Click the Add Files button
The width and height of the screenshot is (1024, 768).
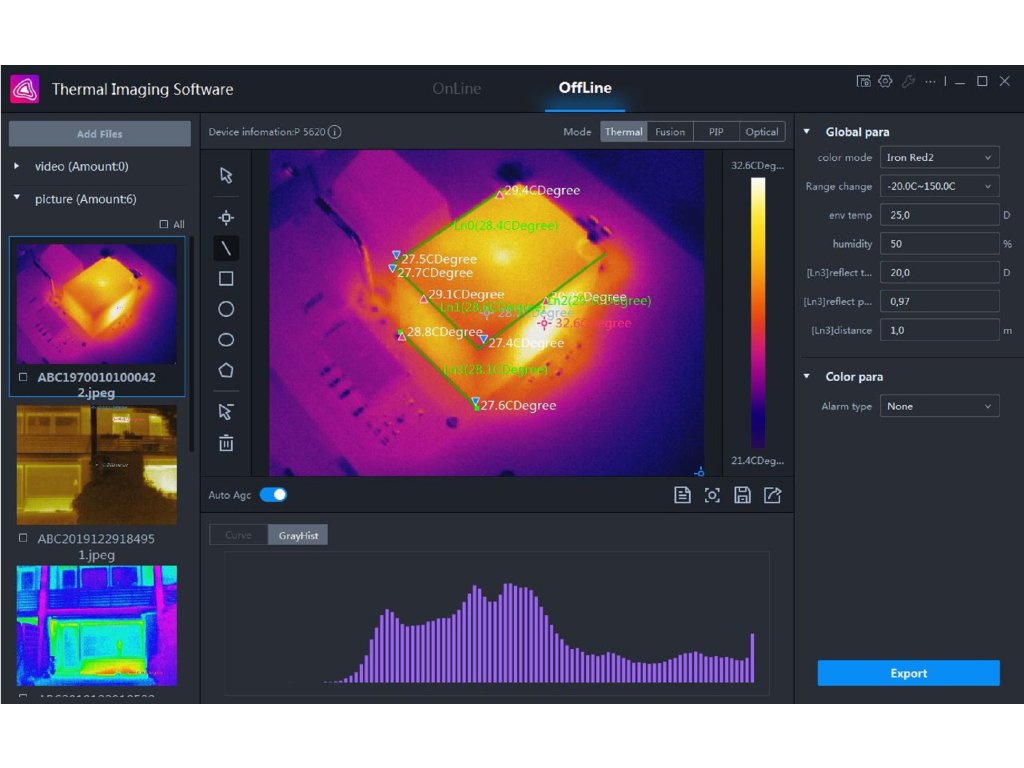(99, 134)
